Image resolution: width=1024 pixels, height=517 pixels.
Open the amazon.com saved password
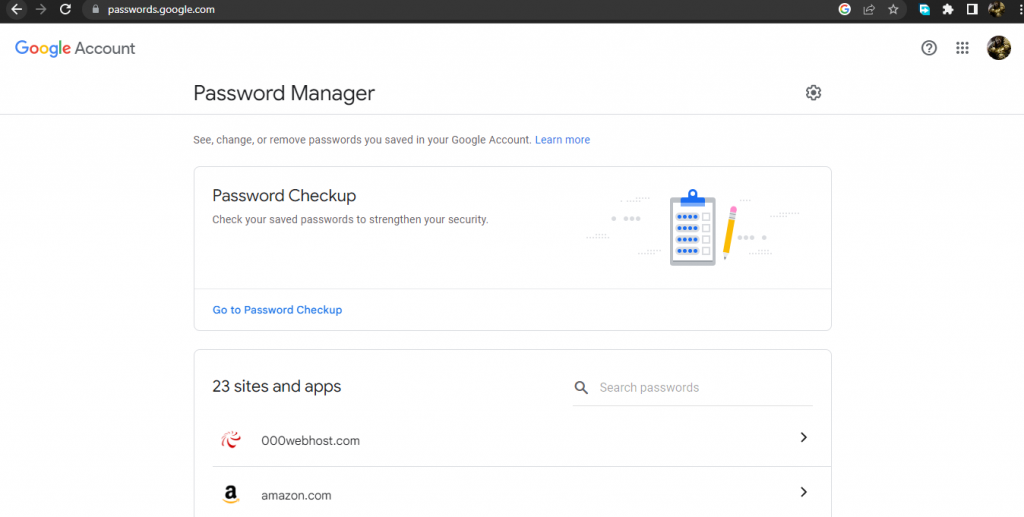[513, 493]
